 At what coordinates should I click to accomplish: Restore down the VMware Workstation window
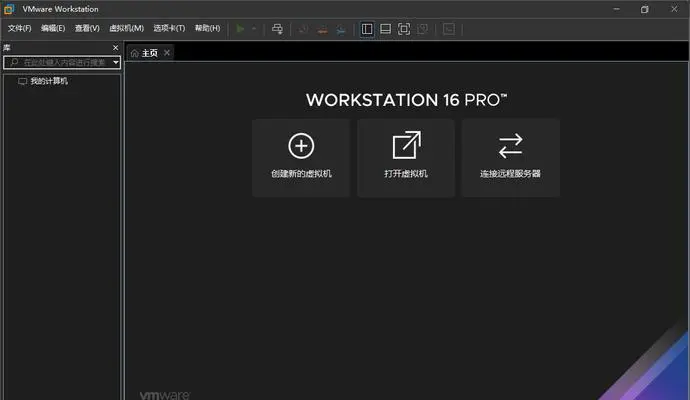(645, 9)
